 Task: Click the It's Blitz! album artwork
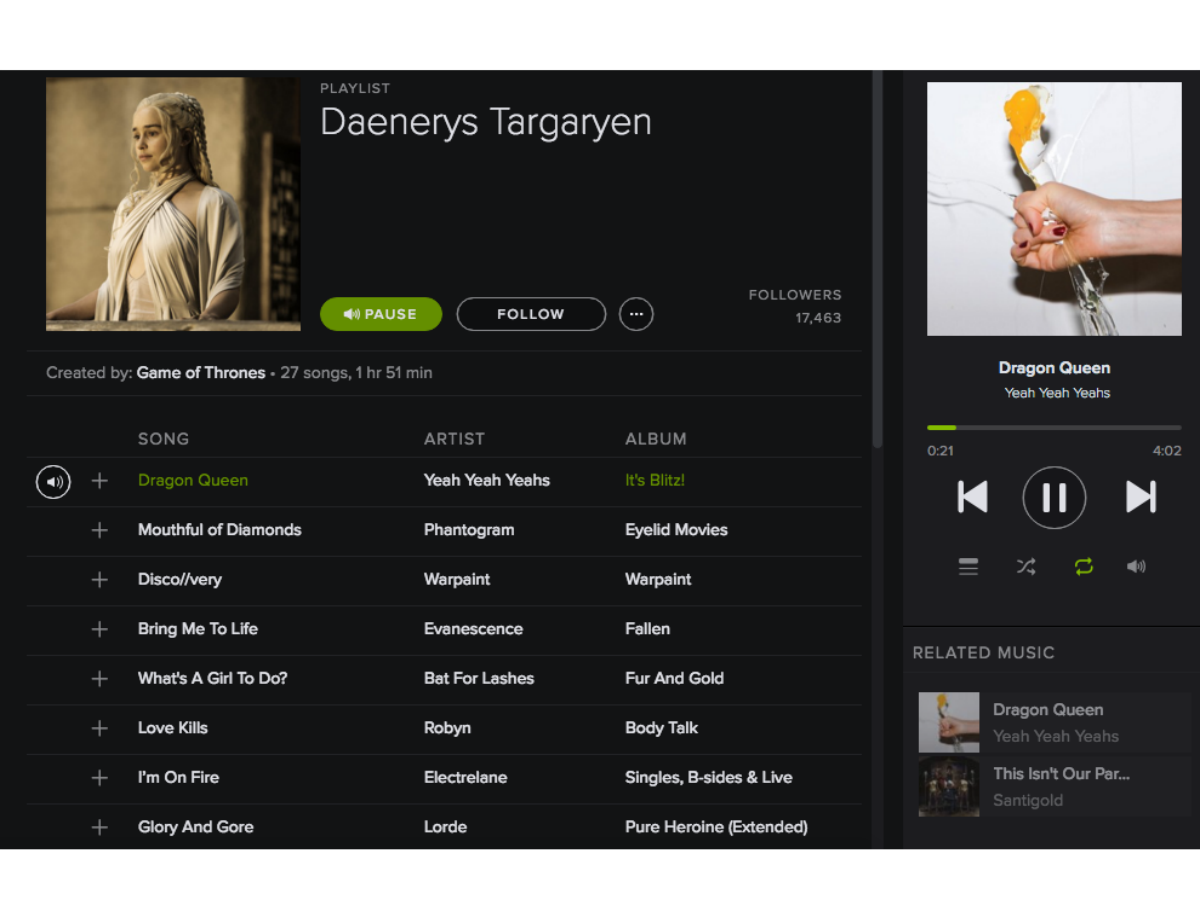pos(1054,209)
